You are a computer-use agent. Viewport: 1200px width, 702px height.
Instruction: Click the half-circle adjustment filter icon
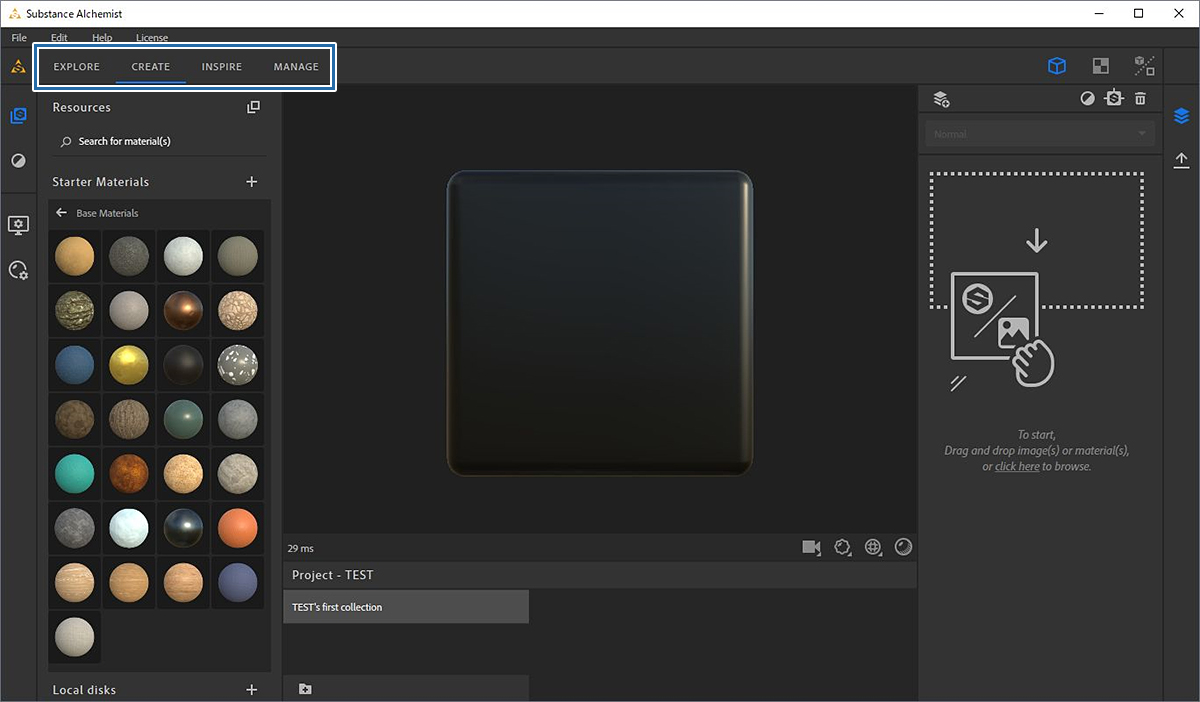click(x=1088, y=98)
